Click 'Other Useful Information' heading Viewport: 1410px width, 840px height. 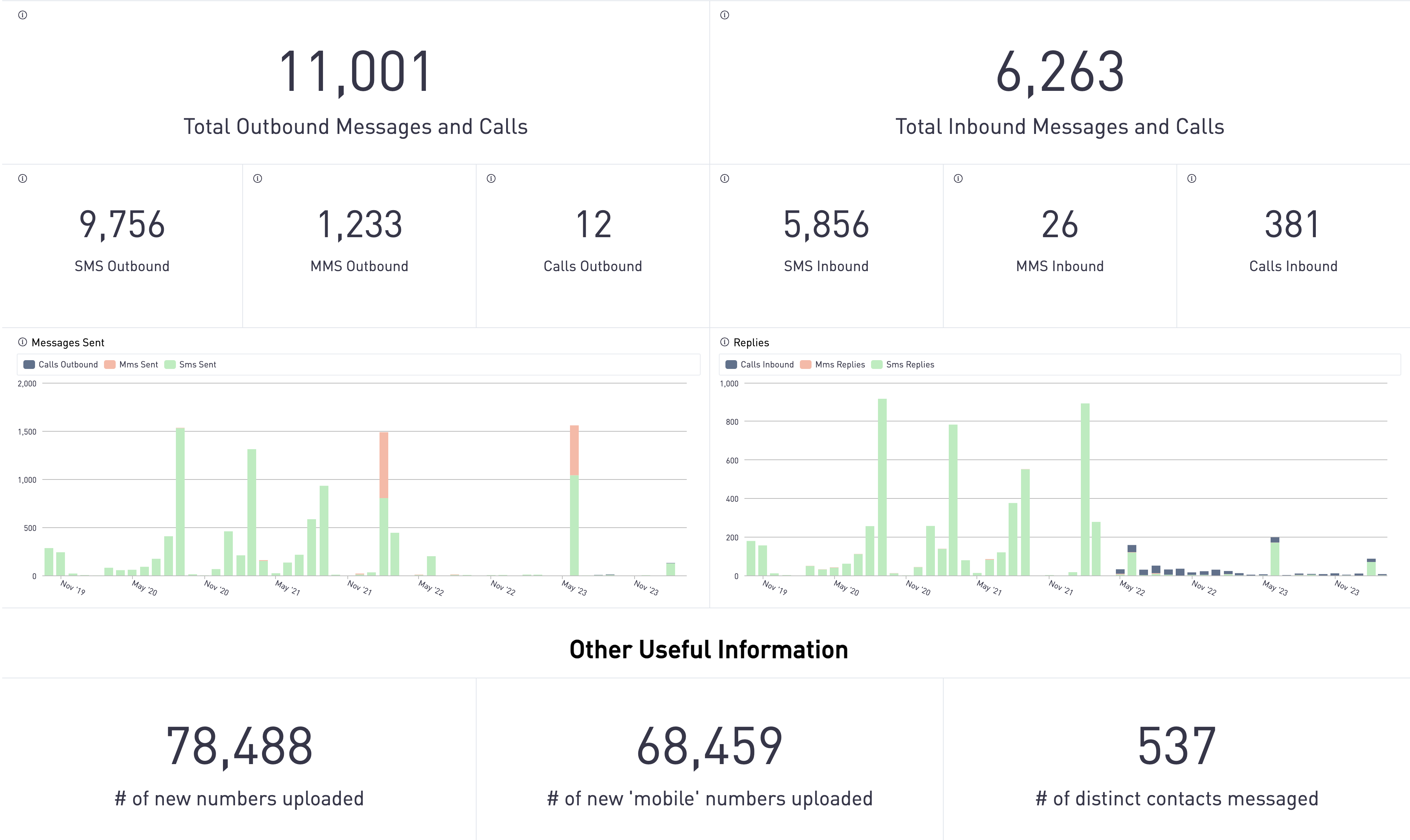coord(709,650)
